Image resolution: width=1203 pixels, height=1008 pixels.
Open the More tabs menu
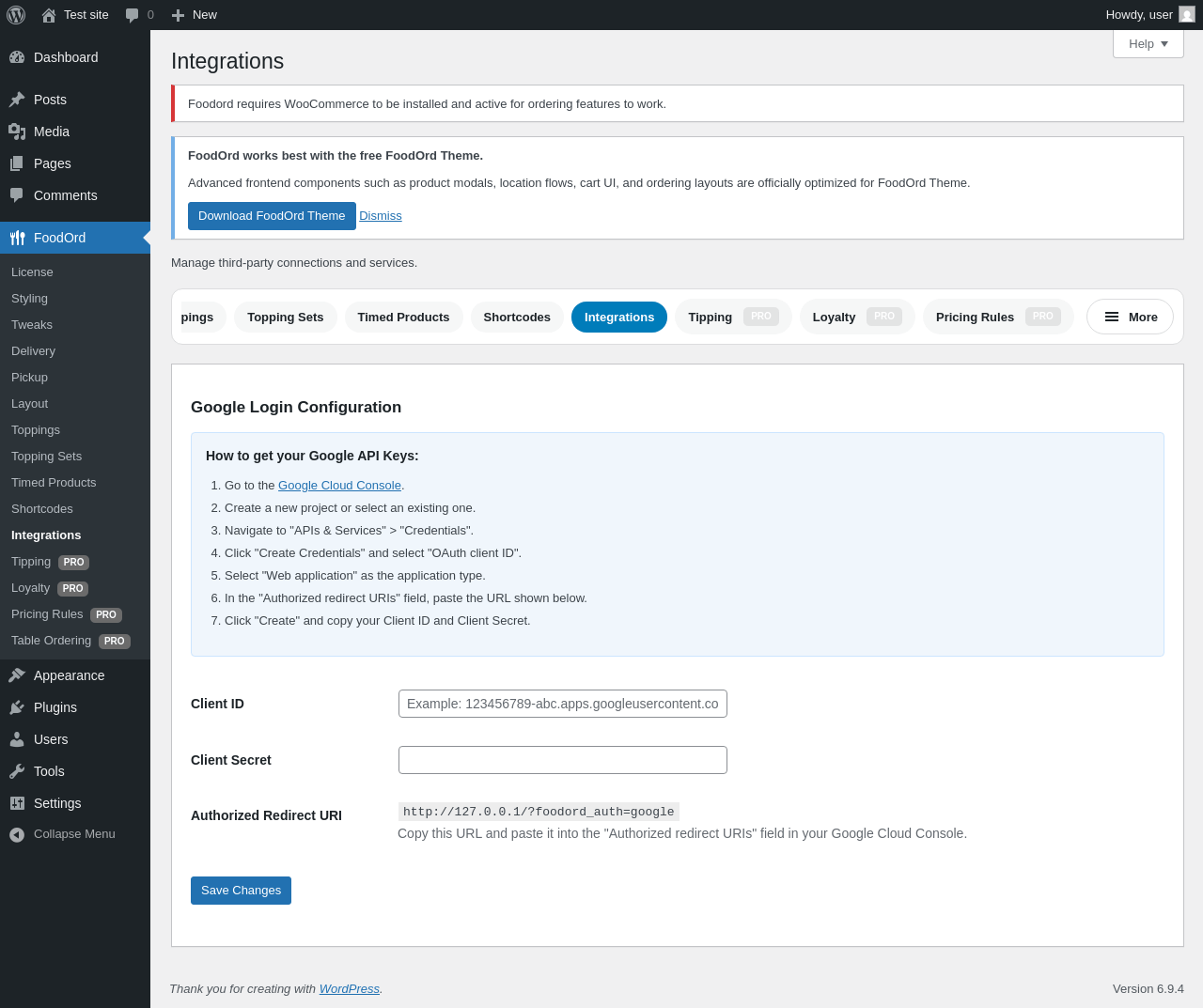point(1130,317)
